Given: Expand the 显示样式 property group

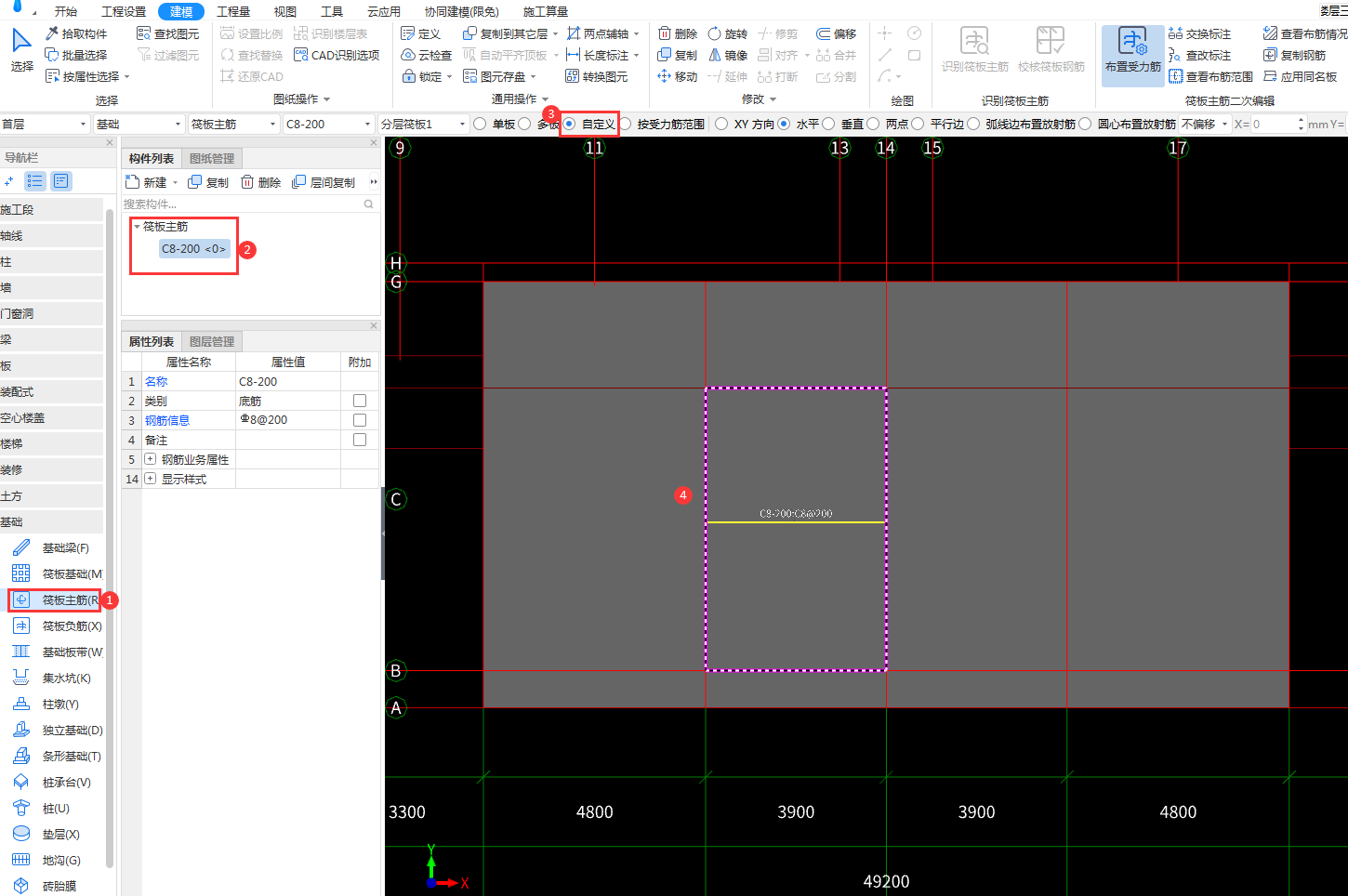Looking at the screenshot, I should coord(150,479).
